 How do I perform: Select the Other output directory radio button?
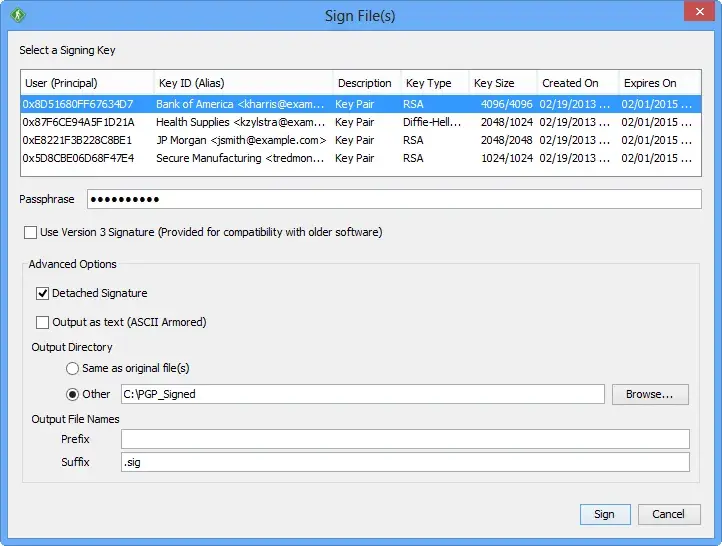tap(72, 395)
